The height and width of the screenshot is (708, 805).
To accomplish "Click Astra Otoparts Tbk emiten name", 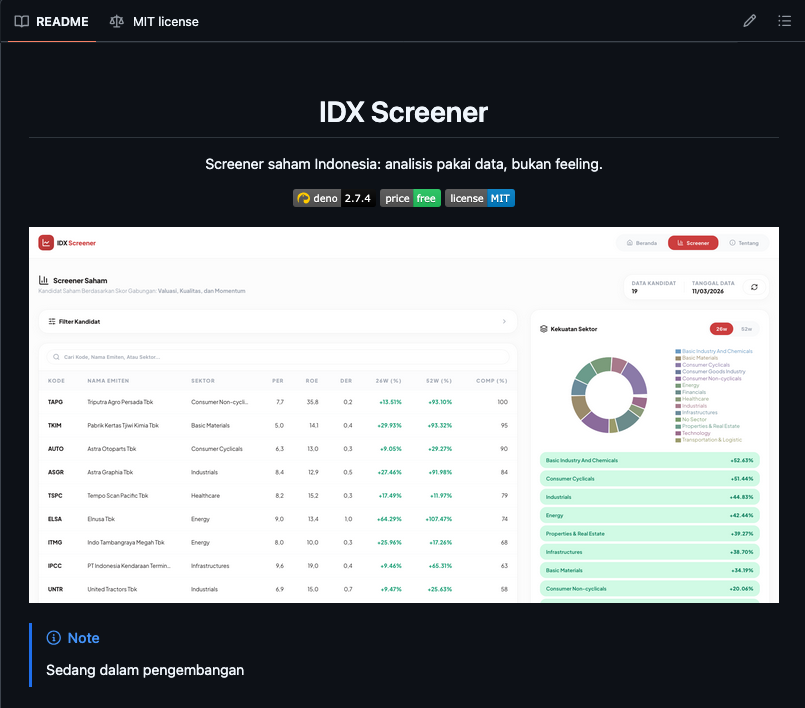I will click(x=111, y=449).
